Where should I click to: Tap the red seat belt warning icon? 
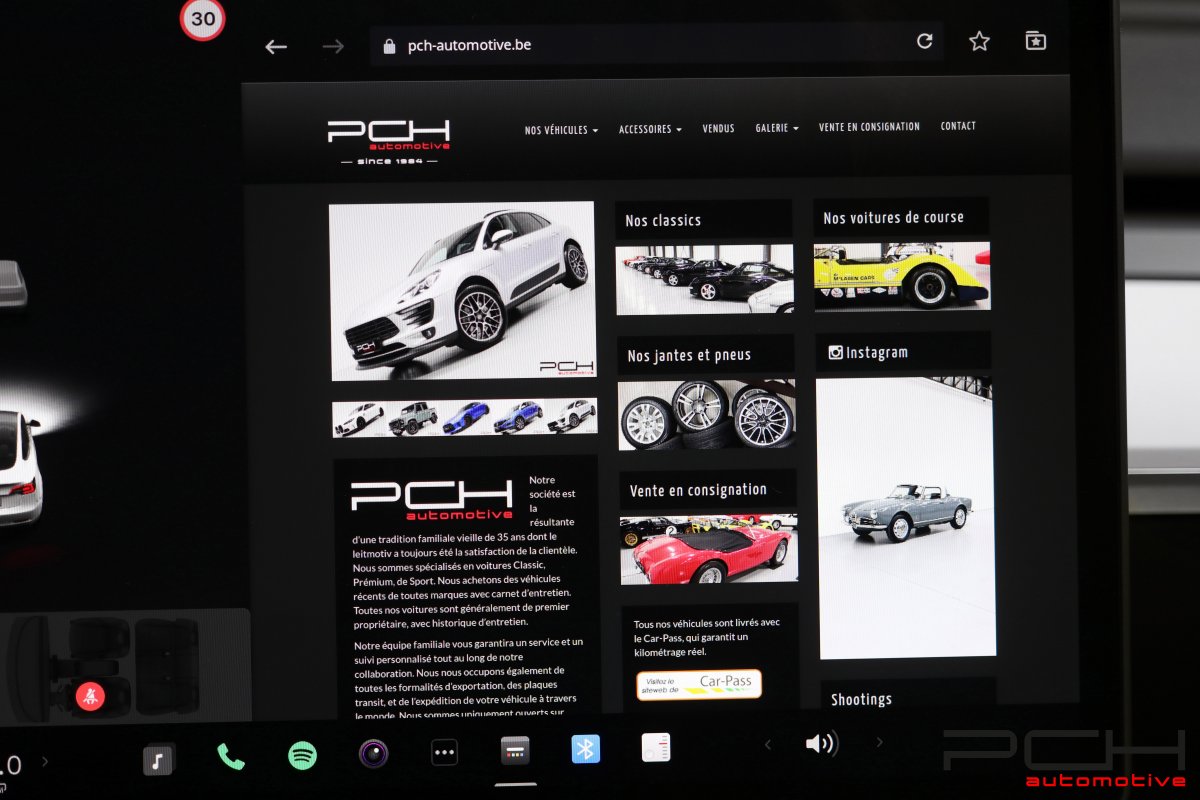90,694
